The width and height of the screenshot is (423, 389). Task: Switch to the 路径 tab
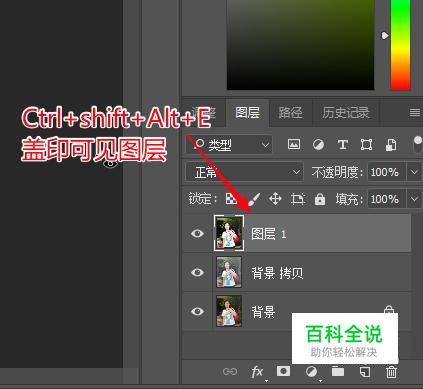click(290, 113)
